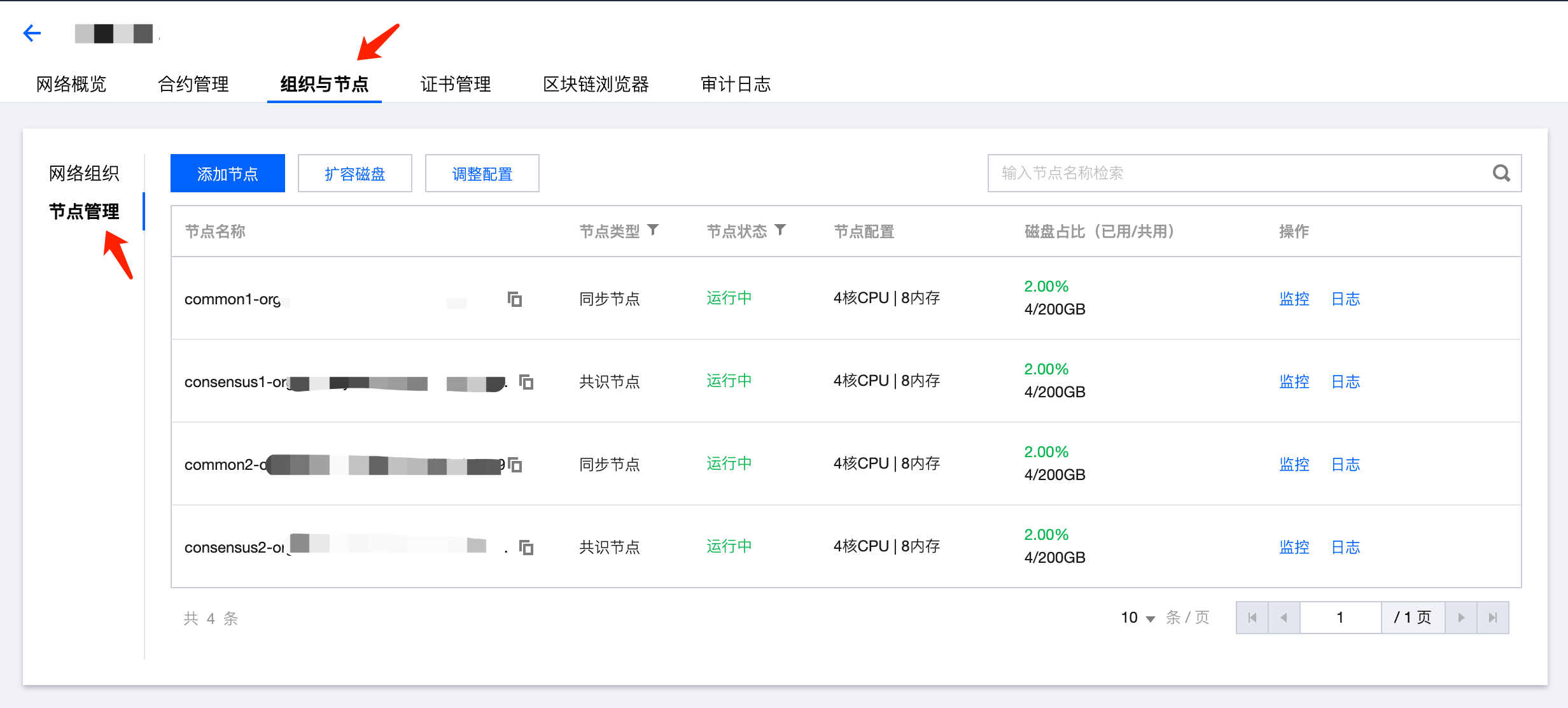Open 日志 for the consensus2 node
This screenshot has width=1568, height=708.
pos(1345,547)
